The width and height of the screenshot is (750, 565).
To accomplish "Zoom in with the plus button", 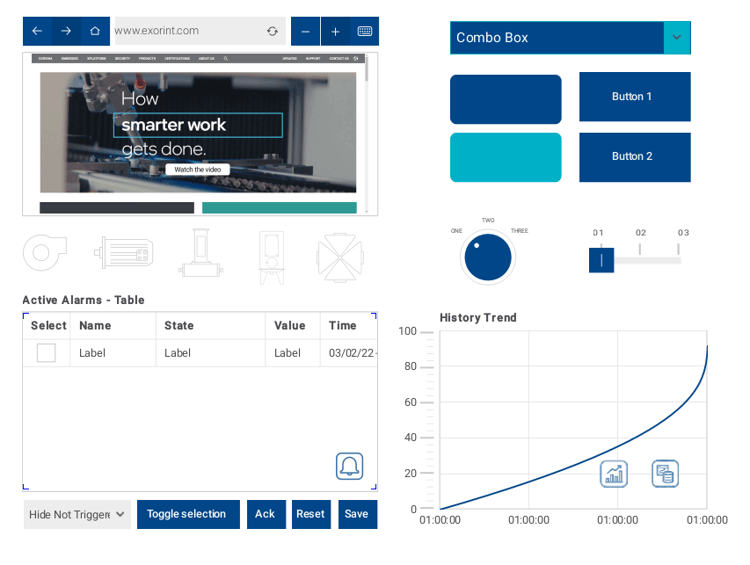I will pyautogui.click(x=335, y=31).
